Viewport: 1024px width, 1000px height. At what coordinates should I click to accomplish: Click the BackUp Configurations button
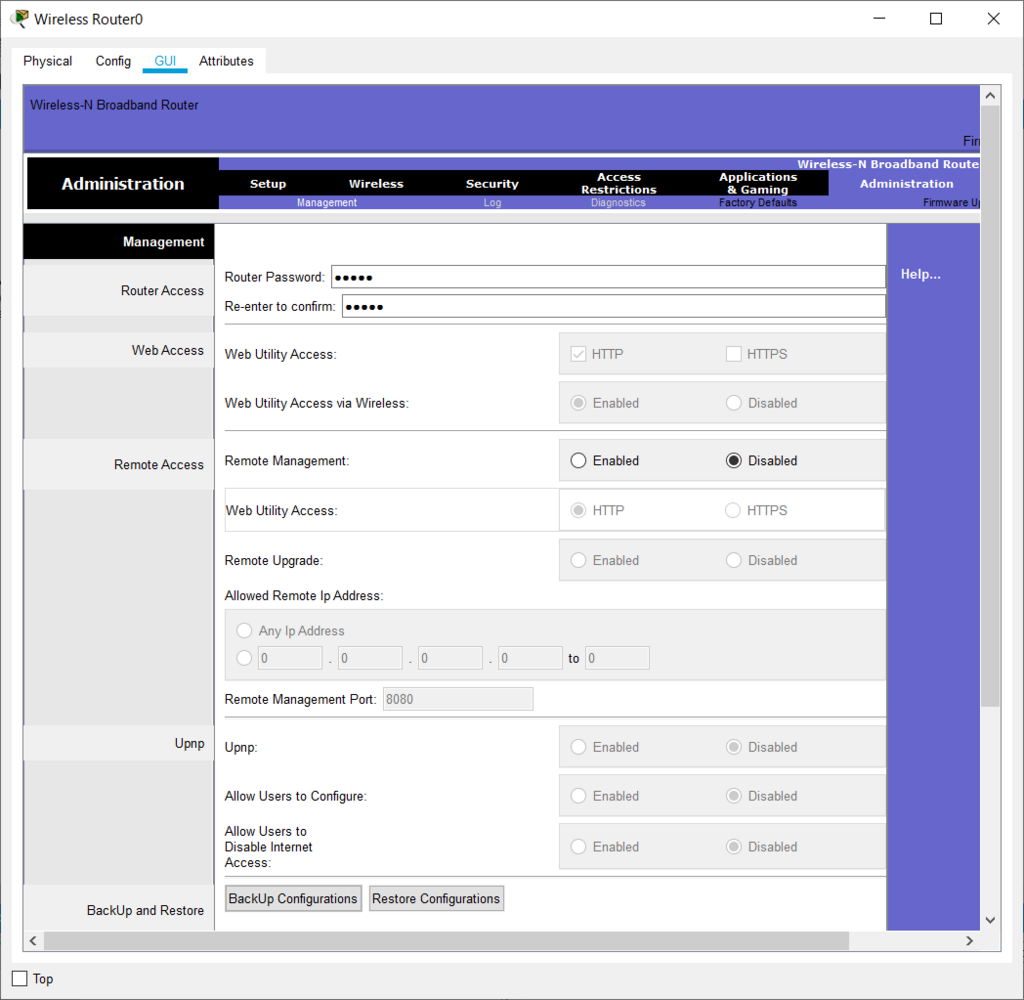click(293, 899)
